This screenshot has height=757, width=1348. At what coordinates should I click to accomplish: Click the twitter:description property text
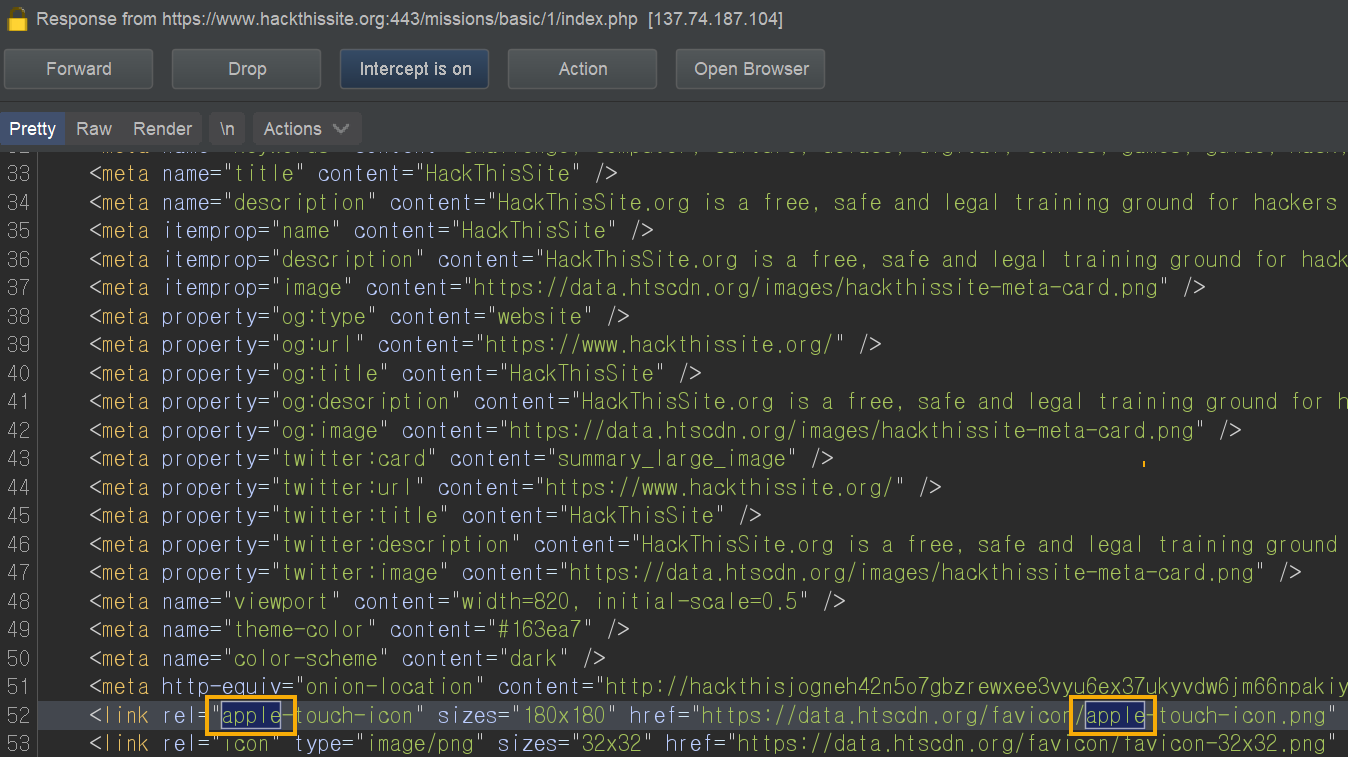click(x=342, y=545)
